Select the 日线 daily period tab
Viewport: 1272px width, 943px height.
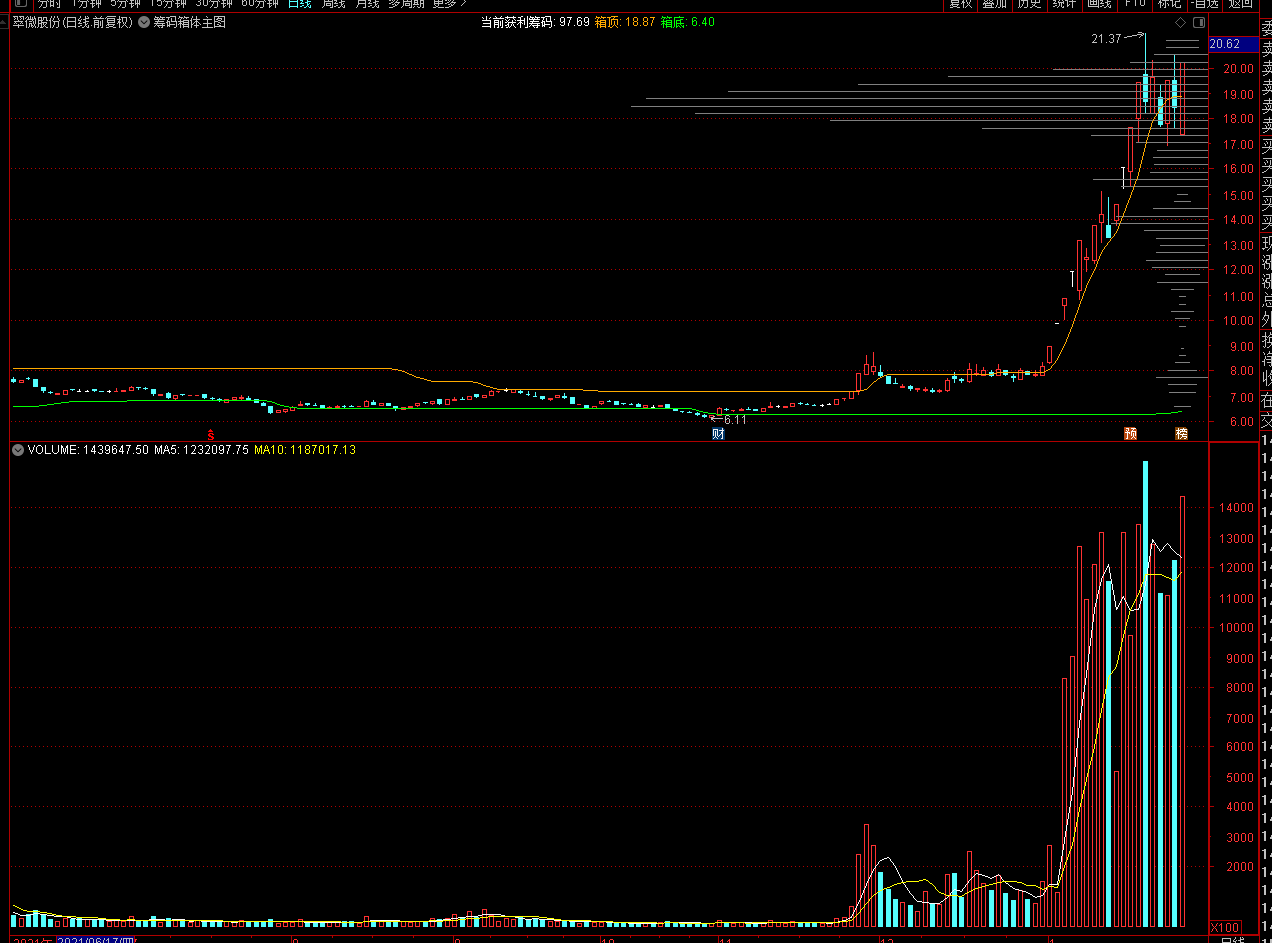click(300, 3)
